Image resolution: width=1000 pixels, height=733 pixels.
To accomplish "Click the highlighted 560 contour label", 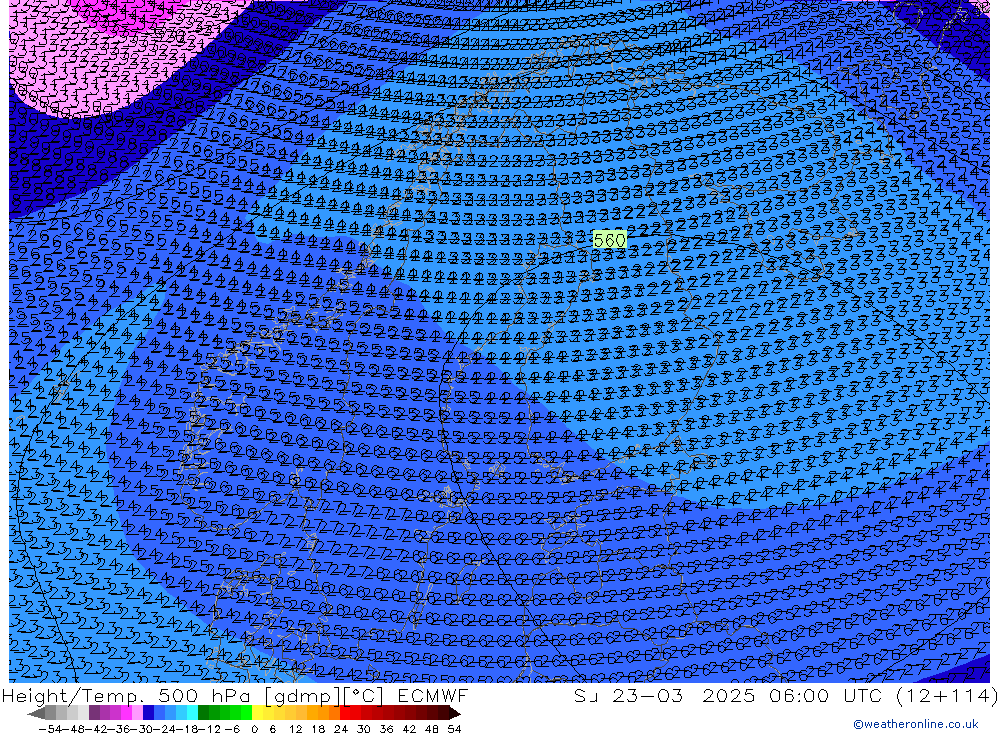I will click(x=610, y=240).
